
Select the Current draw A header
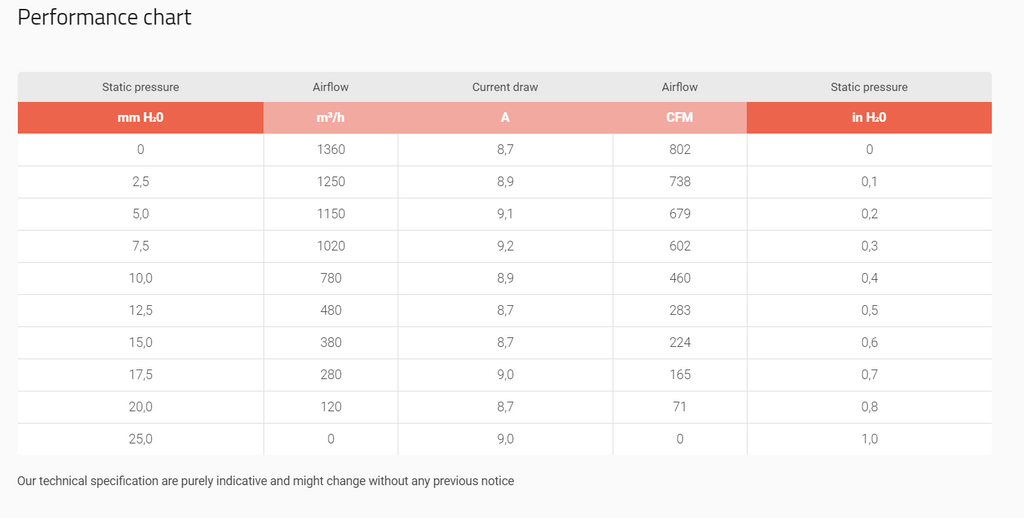(505, 118)
